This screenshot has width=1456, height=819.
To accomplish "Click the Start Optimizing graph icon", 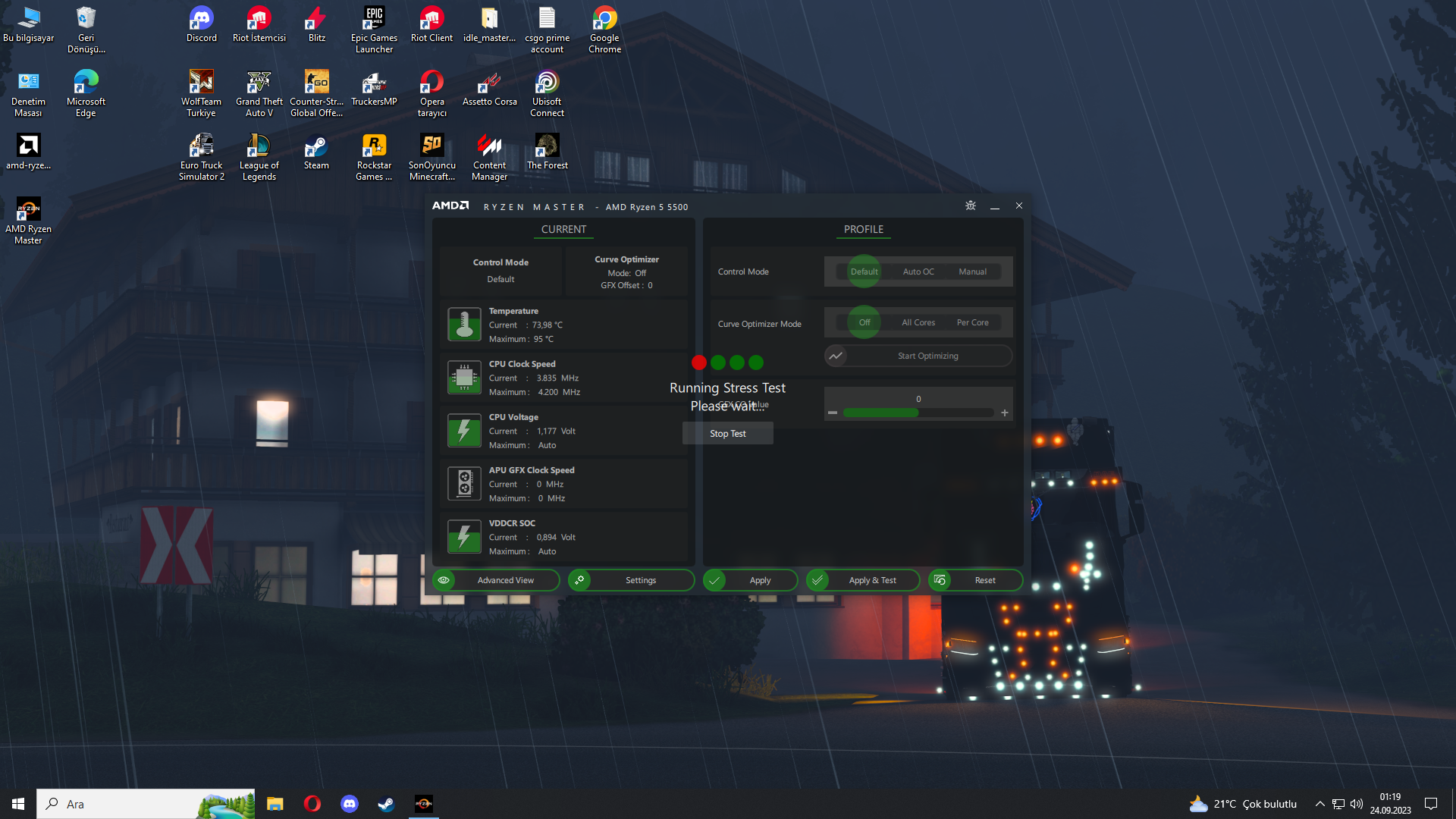I will (x=836, y=356).
